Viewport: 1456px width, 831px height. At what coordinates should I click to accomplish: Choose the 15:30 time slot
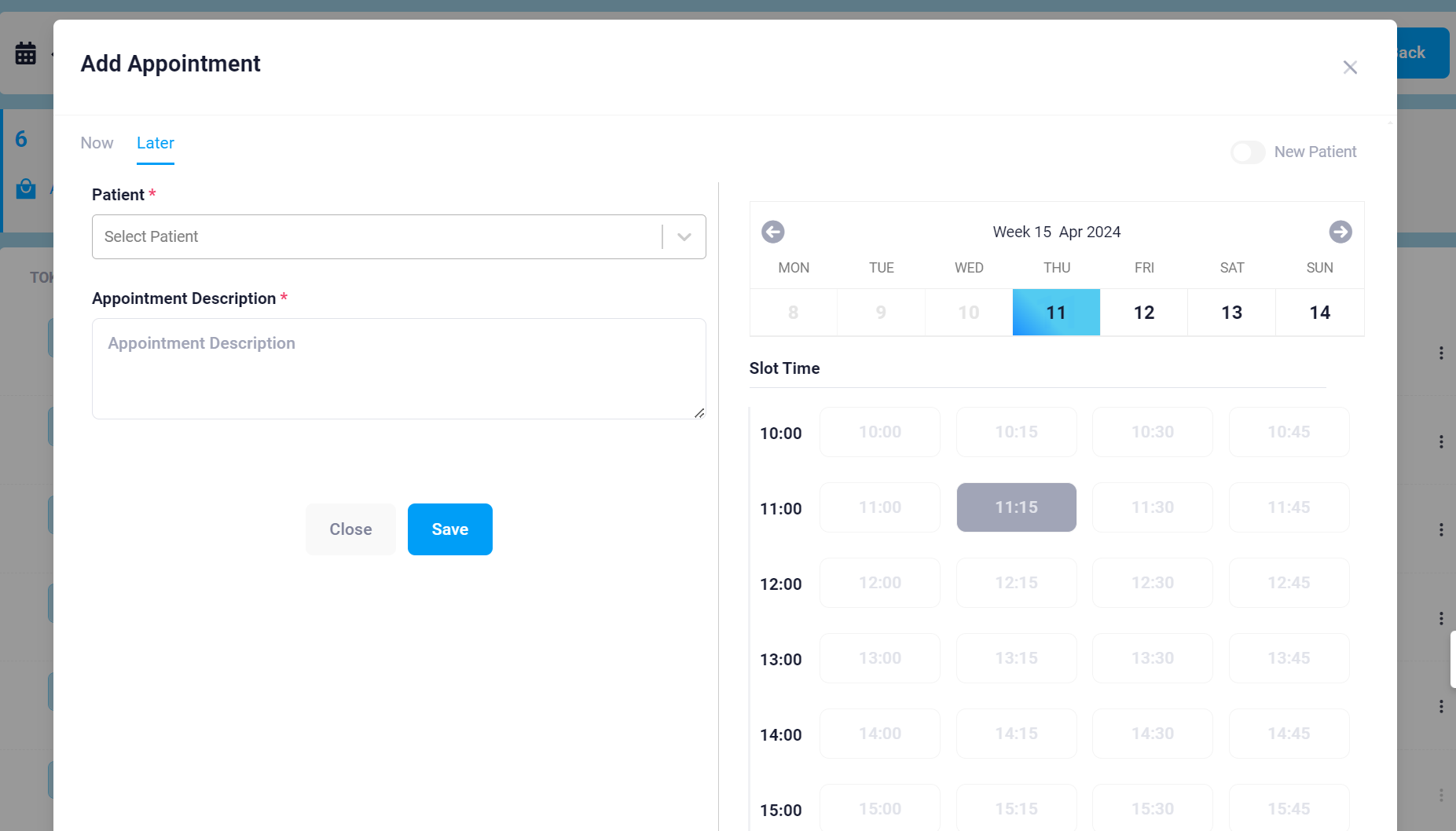coord(1153,807)
